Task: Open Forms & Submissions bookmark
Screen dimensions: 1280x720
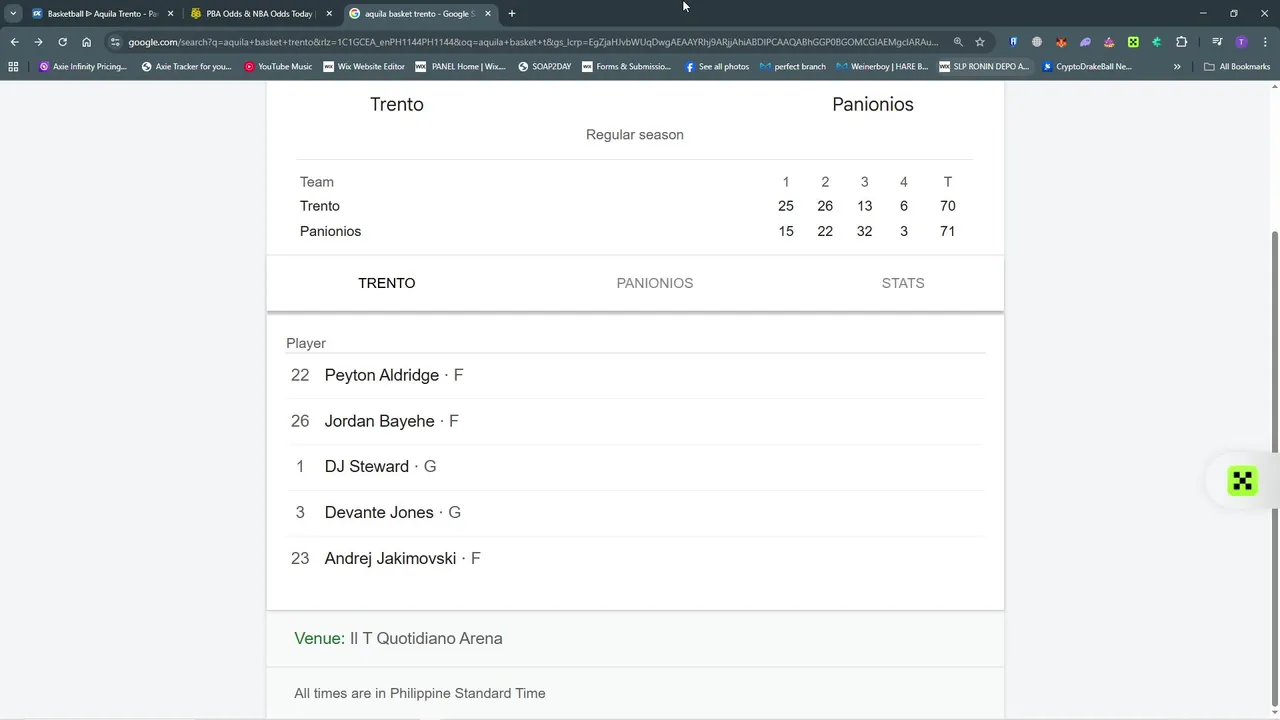Action: point(627,67)
